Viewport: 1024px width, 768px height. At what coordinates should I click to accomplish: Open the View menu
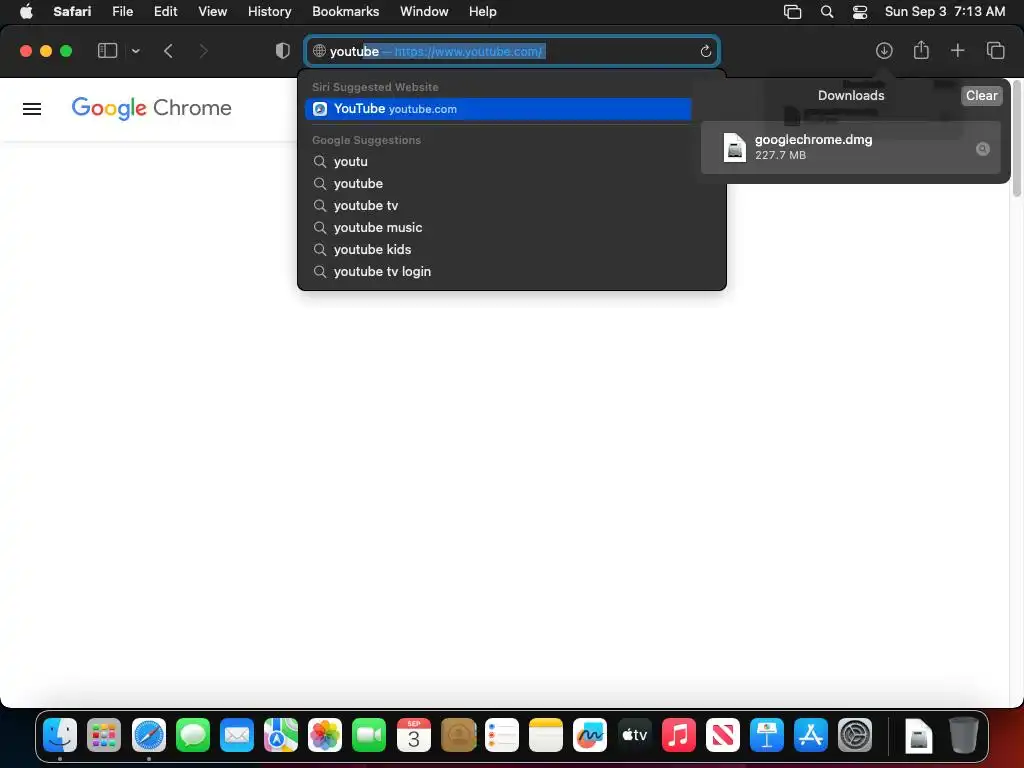212,11
